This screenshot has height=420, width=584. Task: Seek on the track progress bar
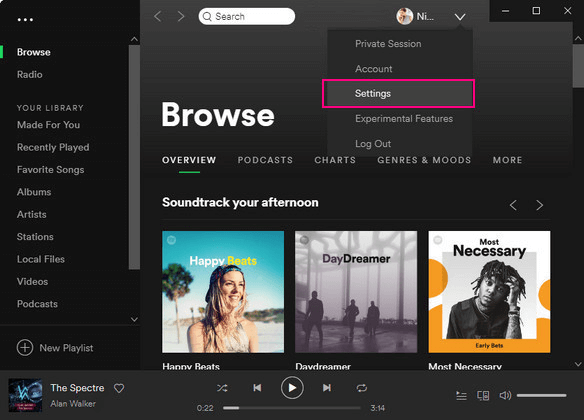pyautogui.click(x=292, y=408)
